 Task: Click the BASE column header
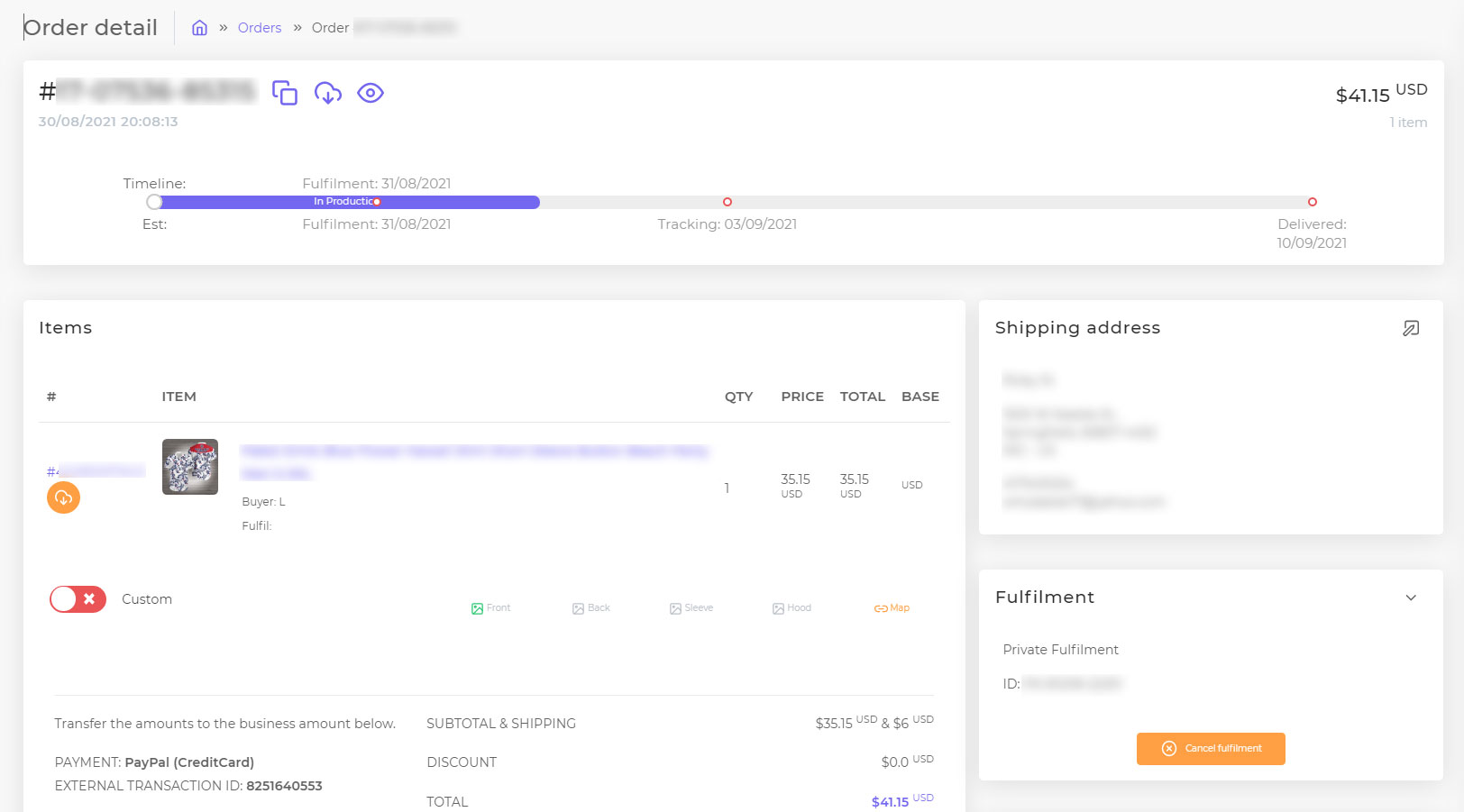click(x=920, y=397)
